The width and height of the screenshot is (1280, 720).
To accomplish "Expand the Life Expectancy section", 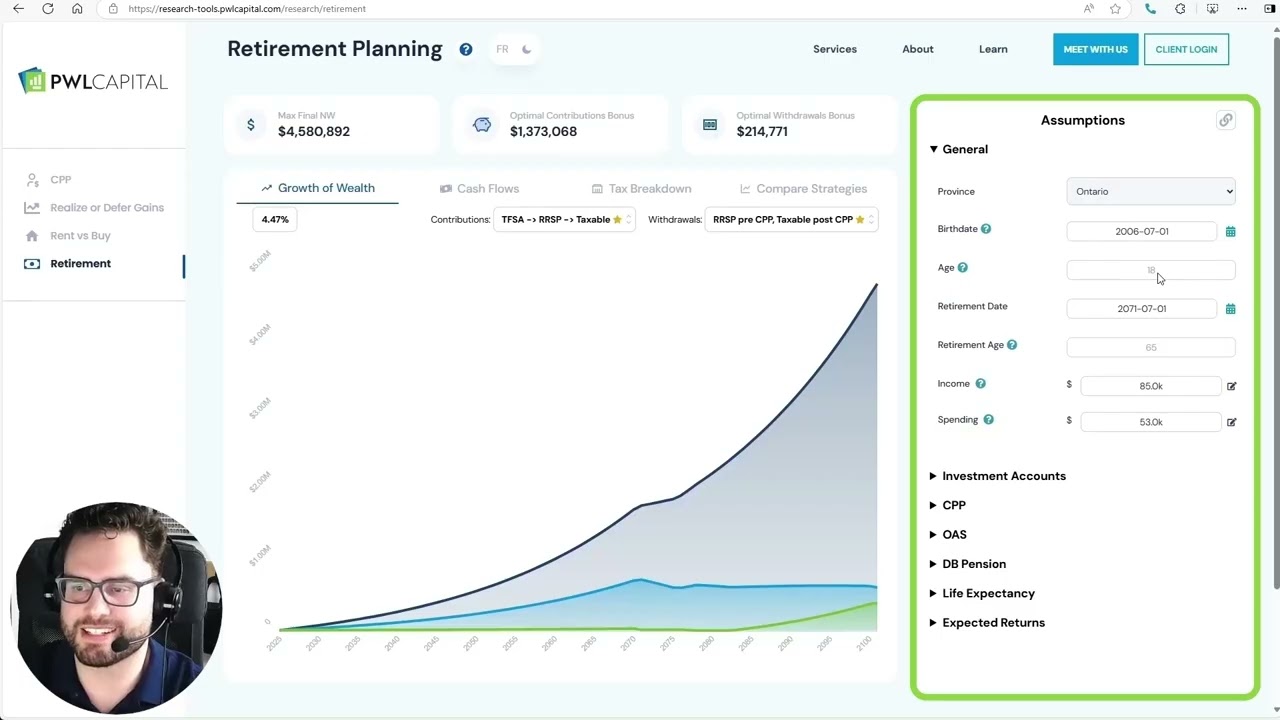I will coord(981,593).
